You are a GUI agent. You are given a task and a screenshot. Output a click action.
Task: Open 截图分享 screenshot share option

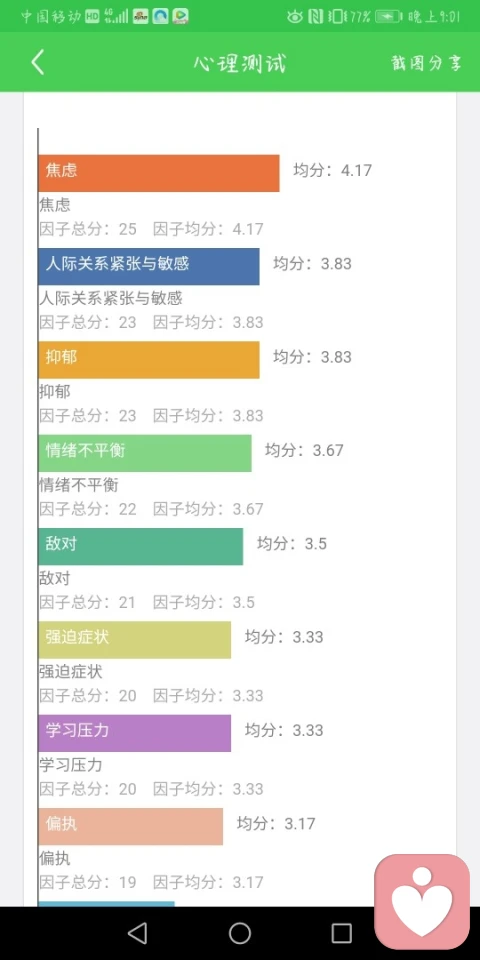coord(427,63)
